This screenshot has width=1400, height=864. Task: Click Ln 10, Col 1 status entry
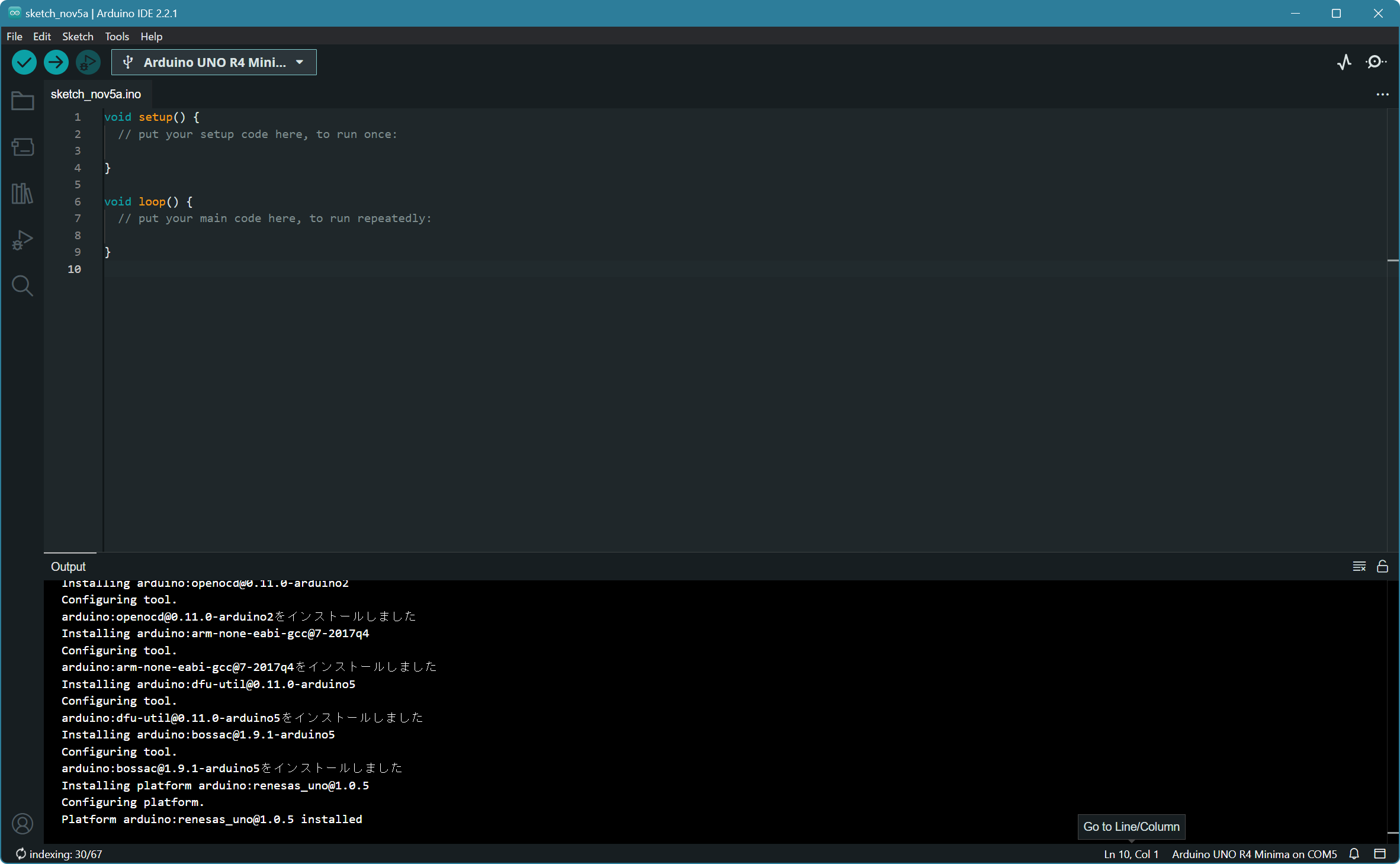point(1131,854)
